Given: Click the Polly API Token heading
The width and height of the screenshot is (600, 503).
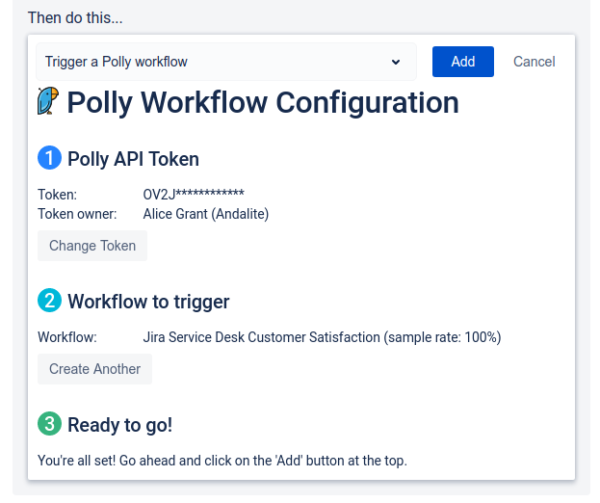Looking at the screenshot, I should pos(133,159).
